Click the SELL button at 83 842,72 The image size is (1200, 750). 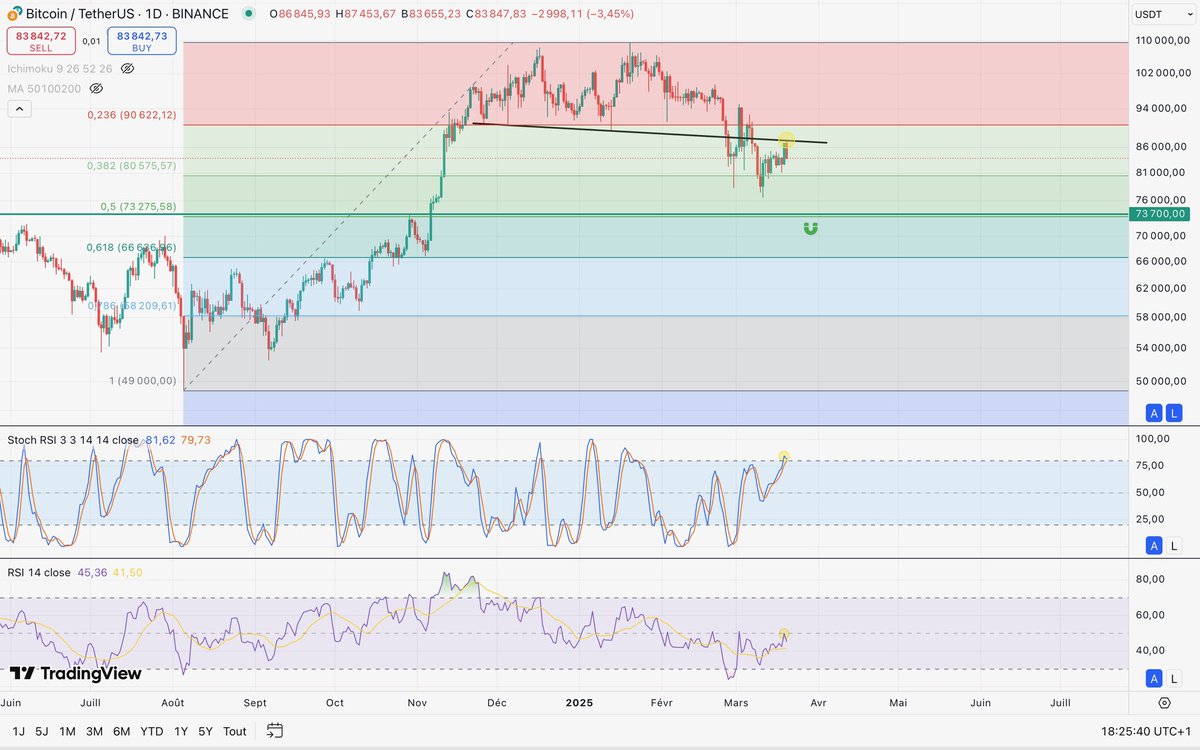click(41, 40)
